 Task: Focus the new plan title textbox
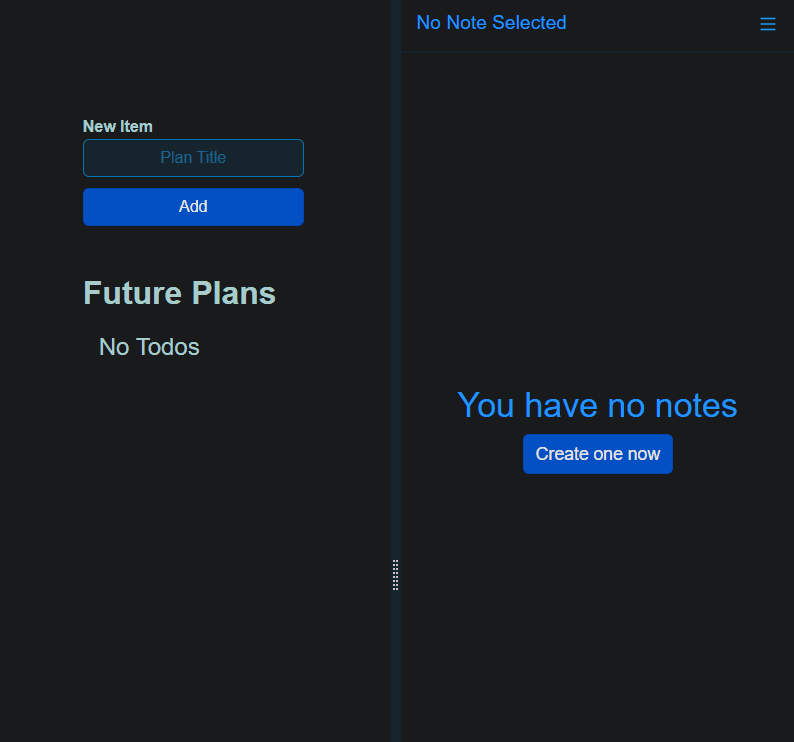tap(193, 158)
